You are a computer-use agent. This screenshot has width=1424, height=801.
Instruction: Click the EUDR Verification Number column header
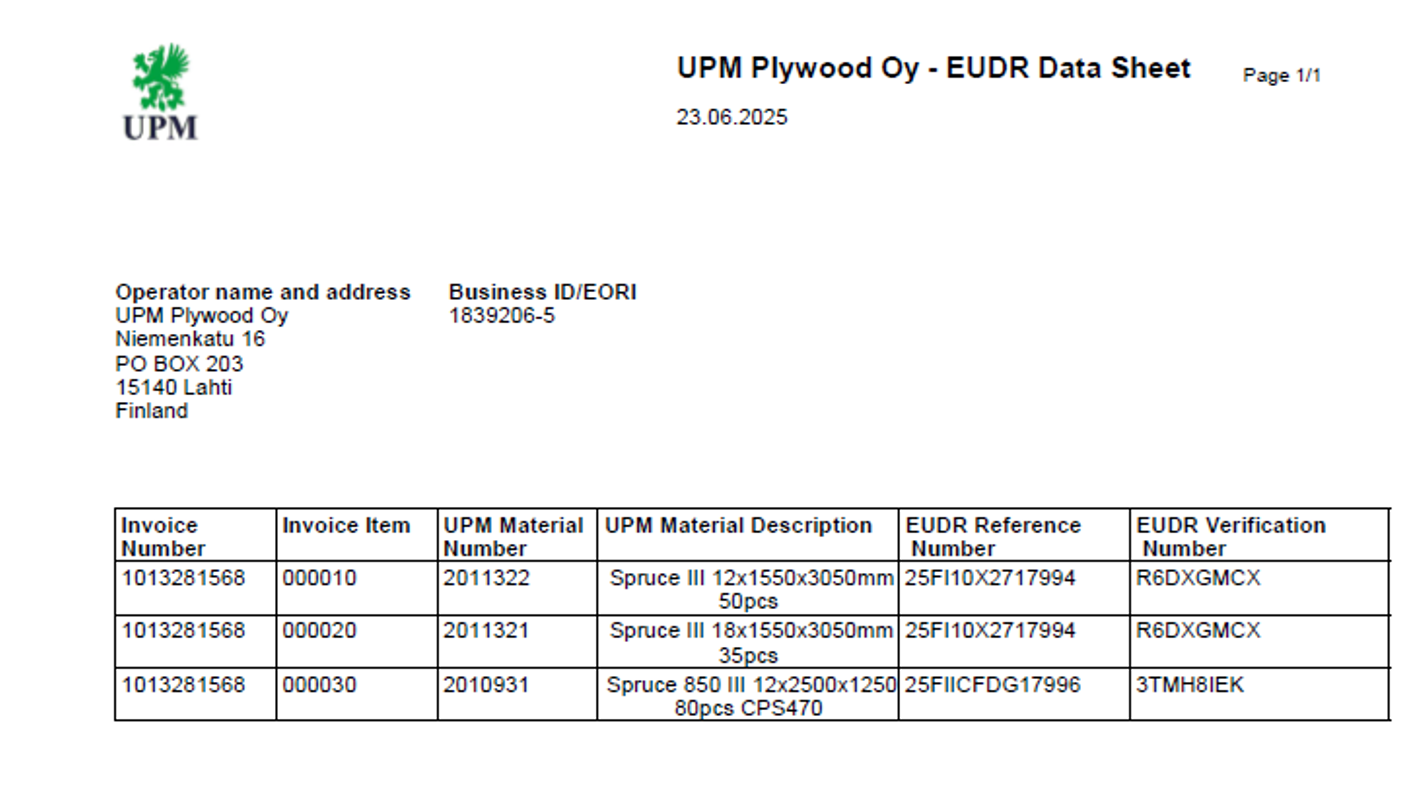pos(1230,536)
